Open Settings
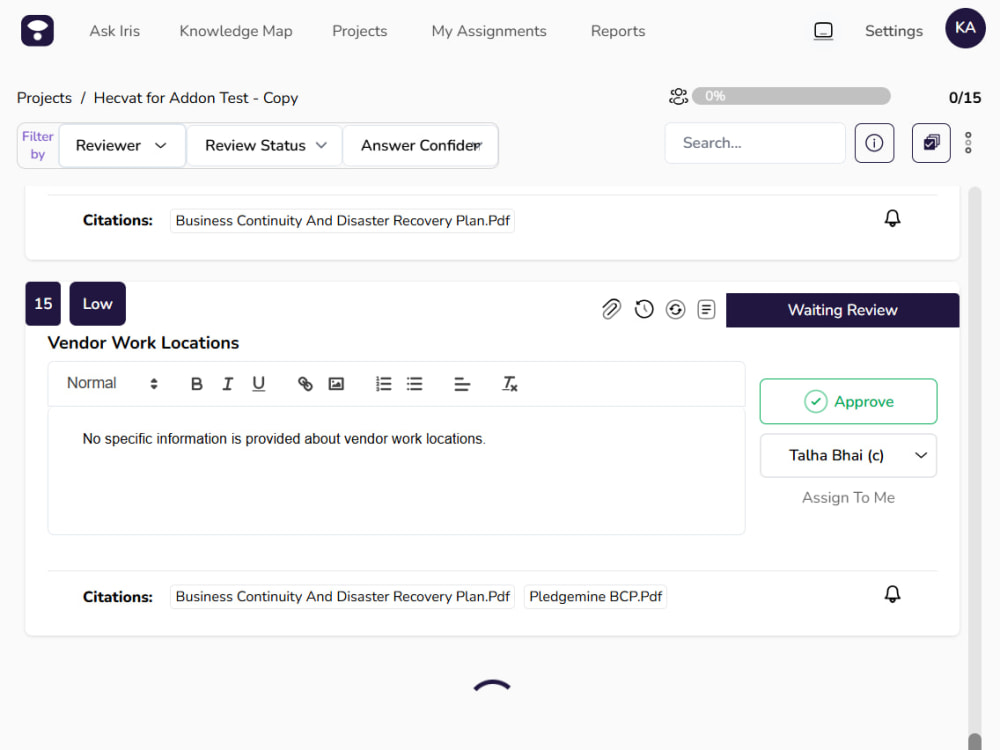1000x750 pixels. (x=893, y=31)
